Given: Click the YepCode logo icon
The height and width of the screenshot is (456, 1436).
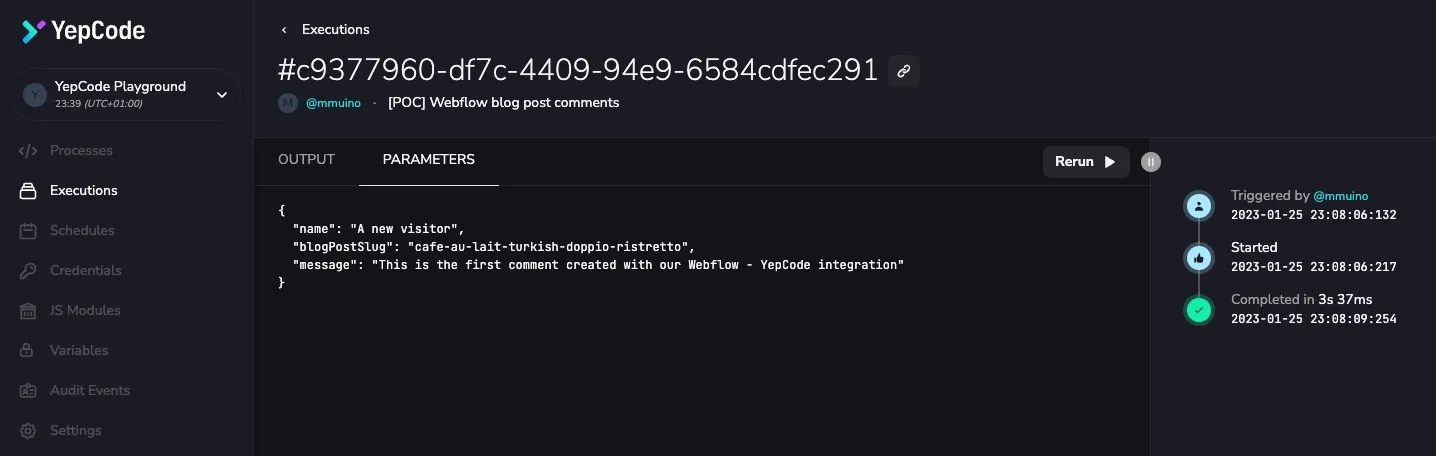Looking at the screenshot, I should click(33, 32).
